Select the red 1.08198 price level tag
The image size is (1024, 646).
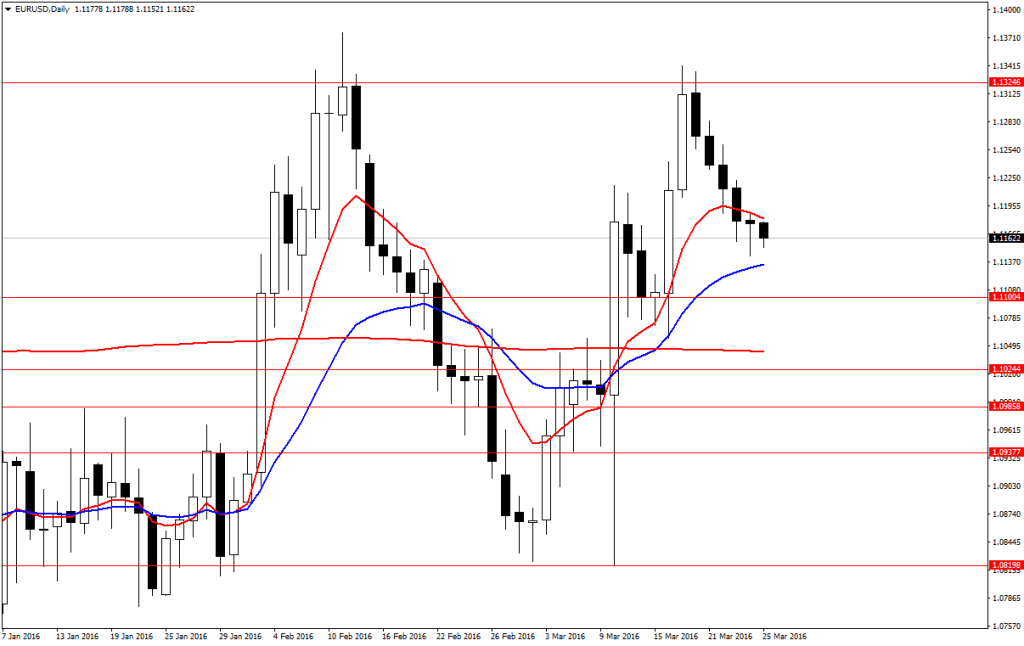click(1006, 565)
